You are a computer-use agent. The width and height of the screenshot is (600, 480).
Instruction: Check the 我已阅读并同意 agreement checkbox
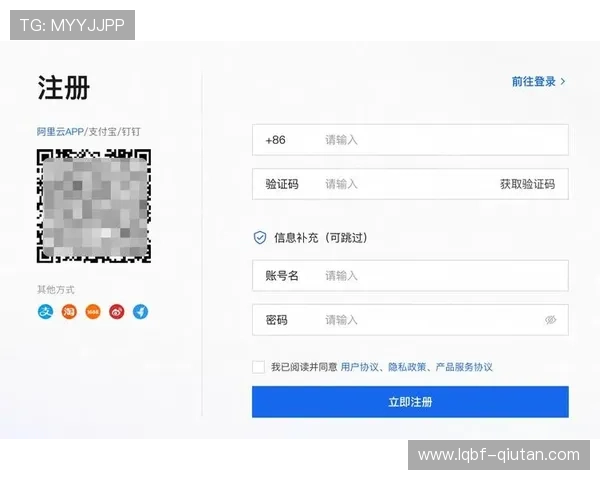click(259, 367)
